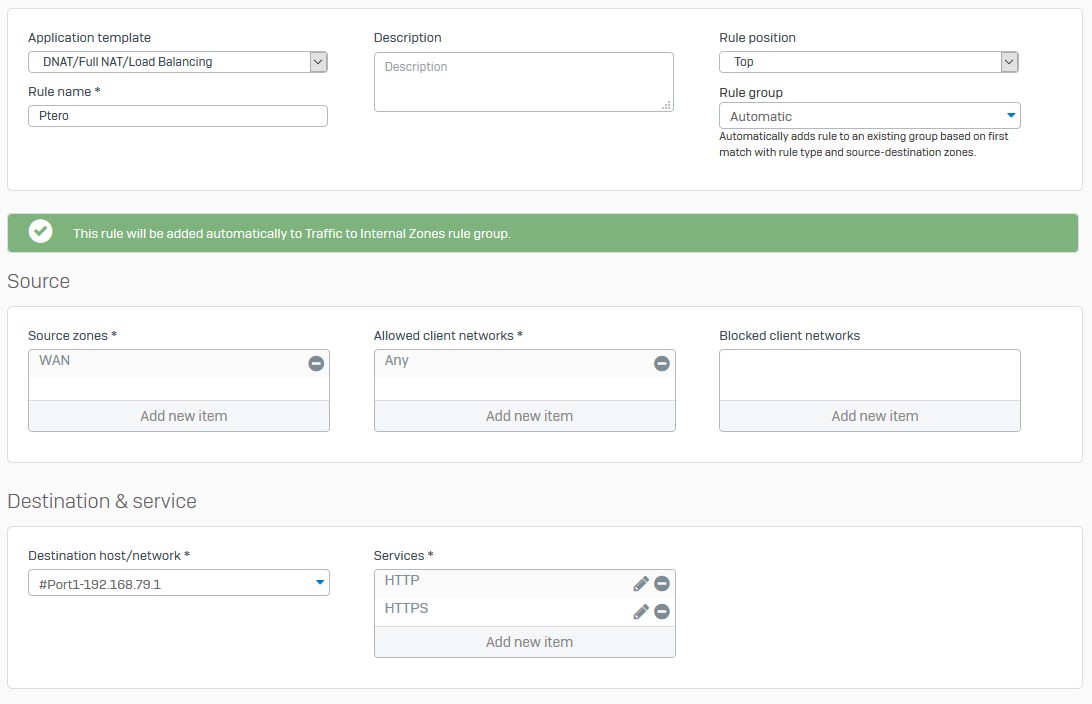Select the WAN entry in Source zones

[x=160, y=362]
